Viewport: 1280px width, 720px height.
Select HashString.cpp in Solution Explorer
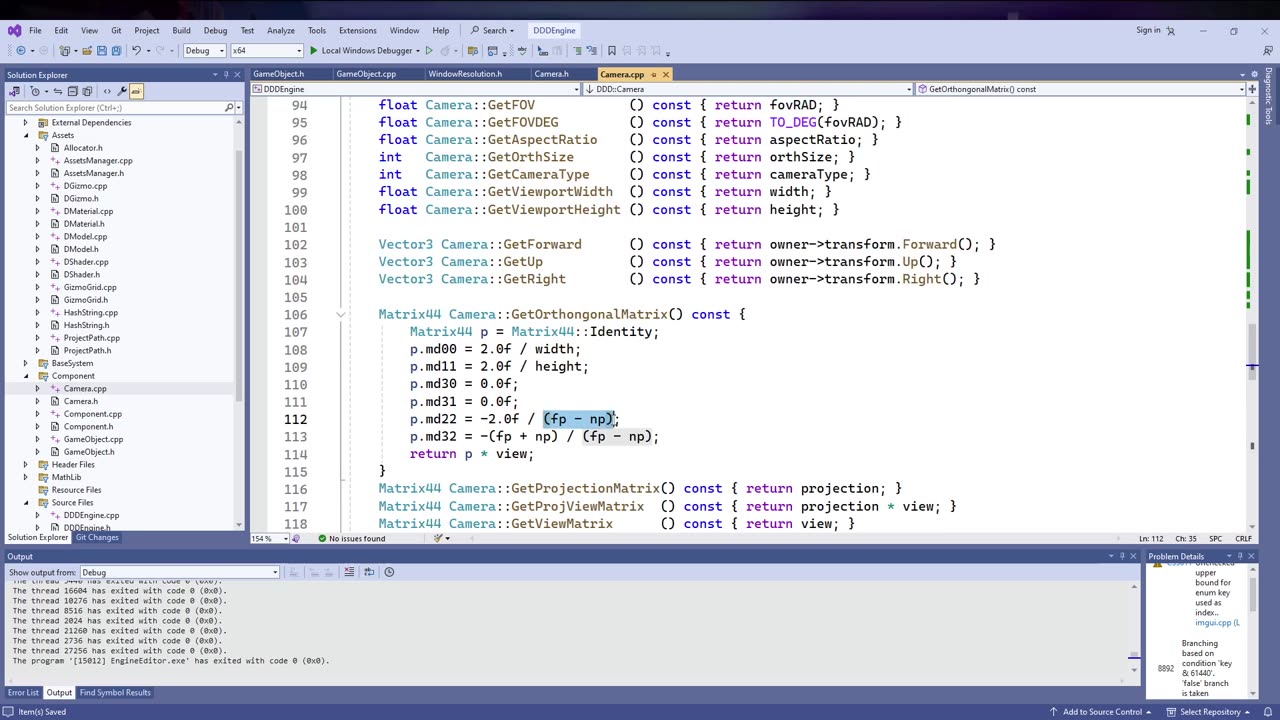tap(90, 313)
